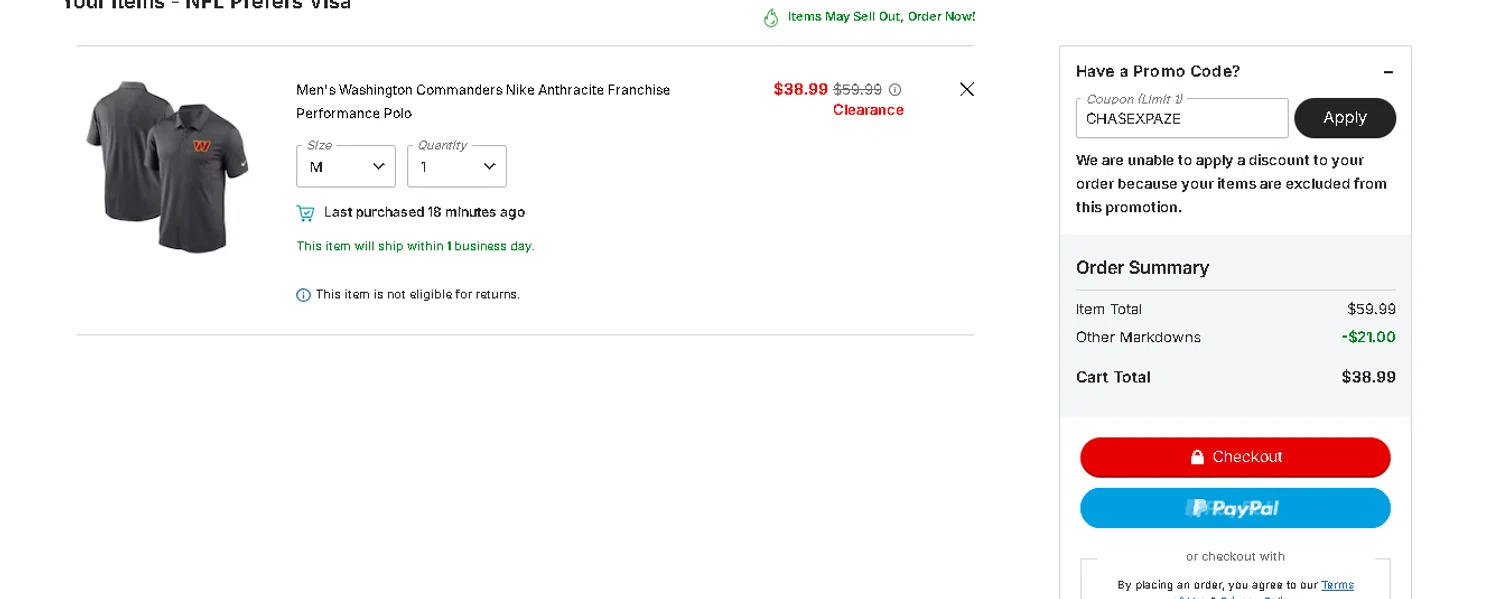Click the "Have a Promo Code?" heading
This screenshot has height=599, width=1500.
tap(1158, 72)
